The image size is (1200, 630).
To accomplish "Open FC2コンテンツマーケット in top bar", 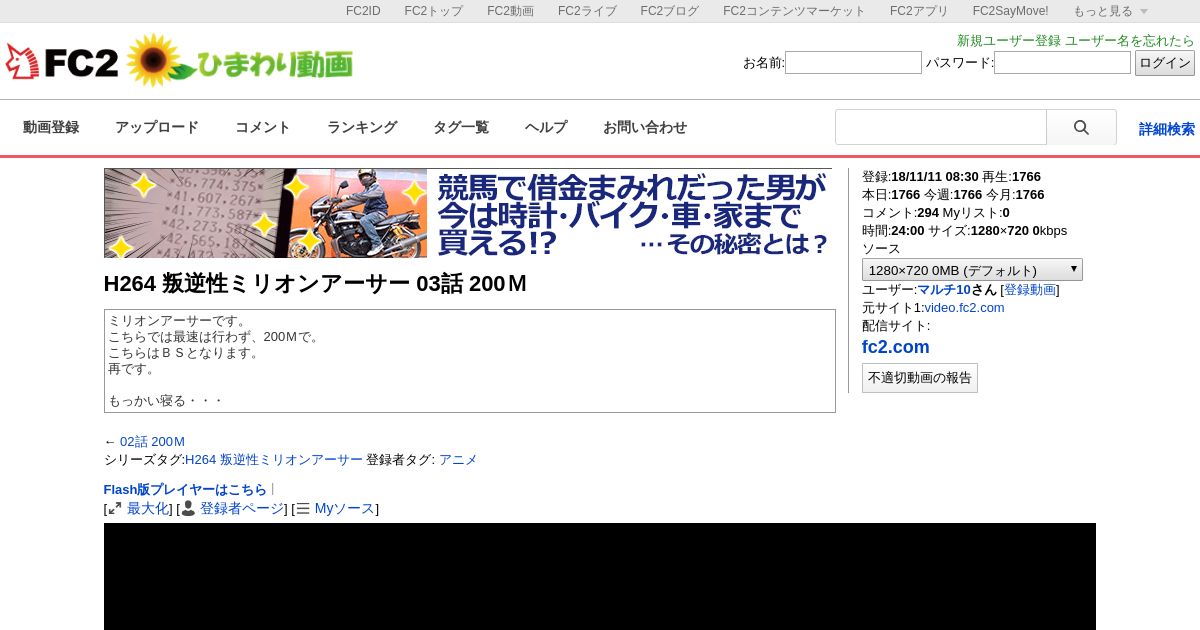I will coord(794,11).
